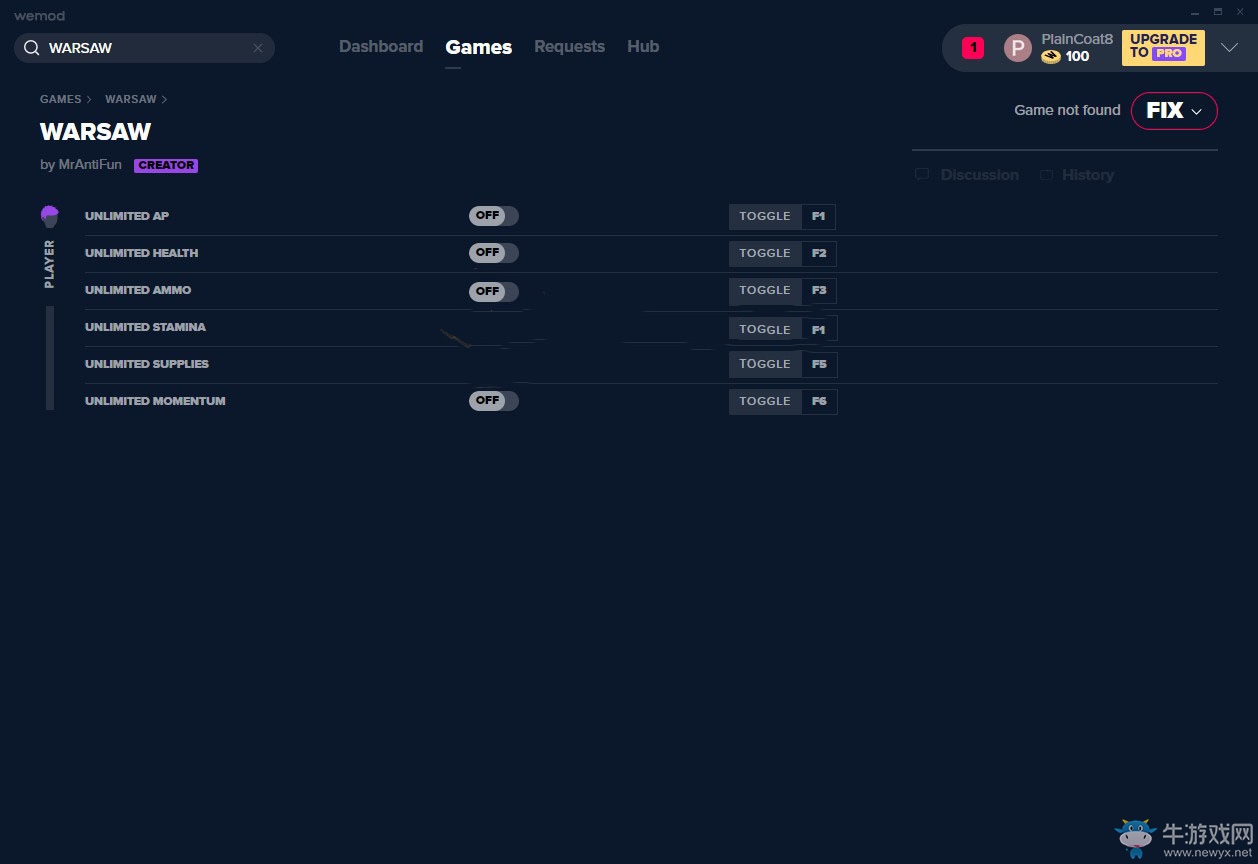Open the History tab
The image size is (1258, 864).
tap(1088, 175)
